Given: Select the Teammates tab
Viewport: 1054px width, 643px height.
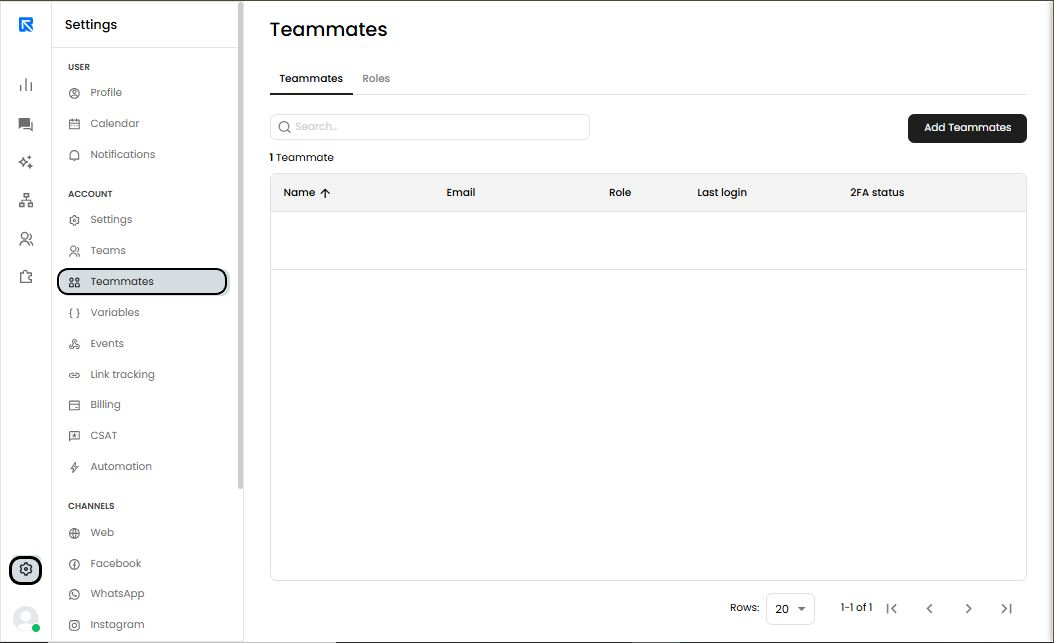Looking at the screenshot, I should click(311, 79).
